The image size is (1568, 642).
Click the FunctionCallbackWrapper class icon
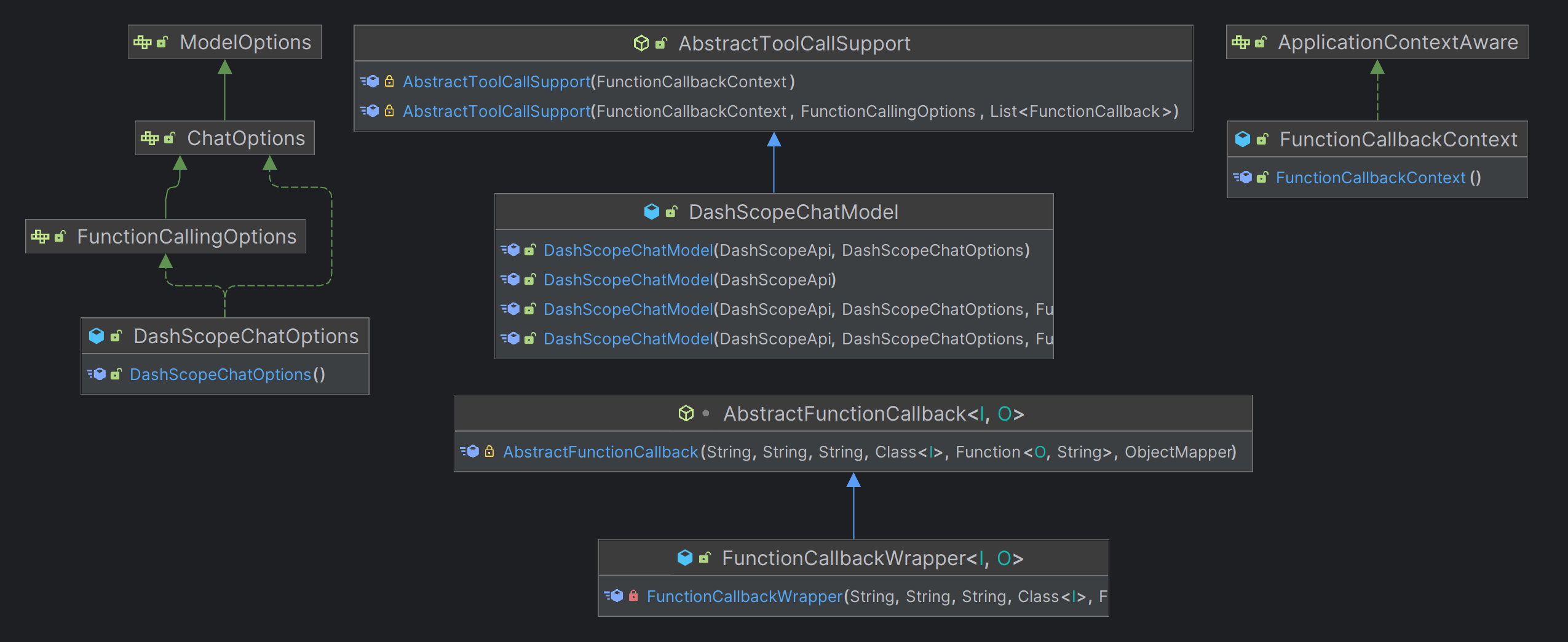tap(685, 558)
